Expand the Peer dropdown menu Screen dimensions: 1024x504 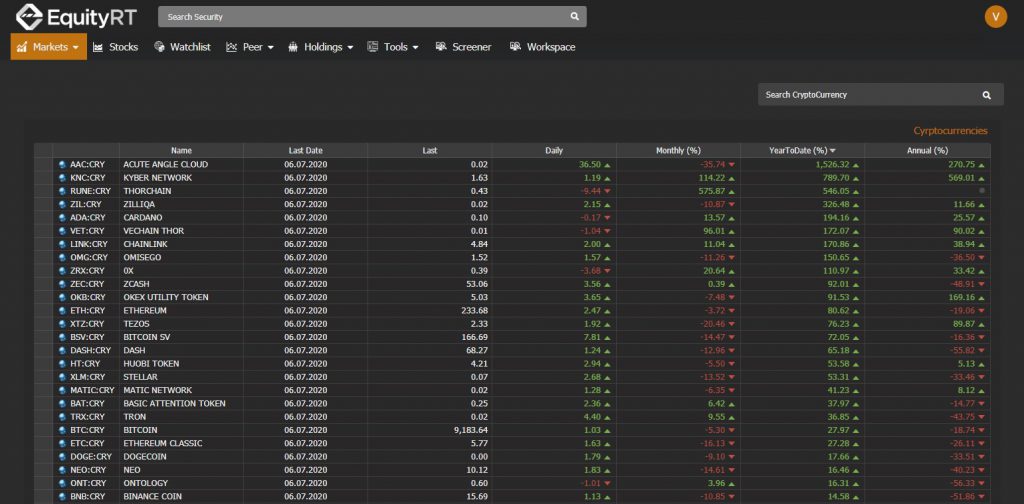249,47
